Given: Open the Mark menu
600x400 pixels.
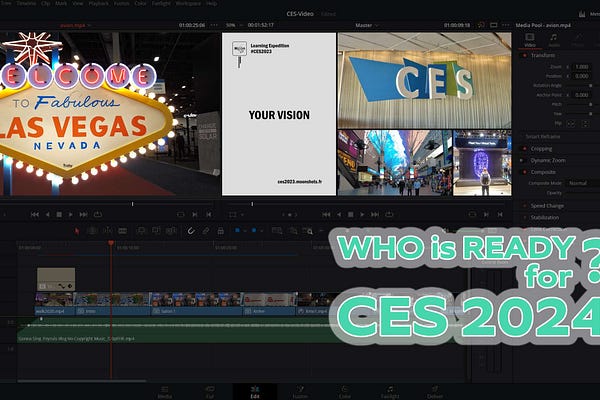Looking at the screenshot, I should (x=61, y=3).
